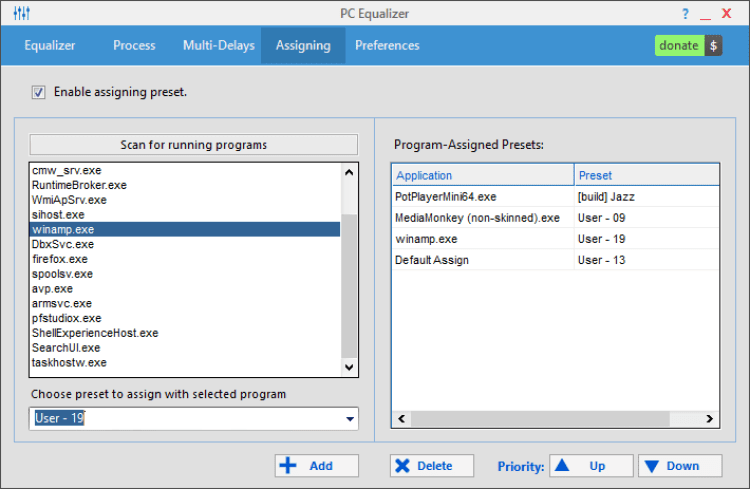Move priority down with the Down arrow
Image resolution: width=750 pixels, height=489 pixels.
(x=680, y=465)
